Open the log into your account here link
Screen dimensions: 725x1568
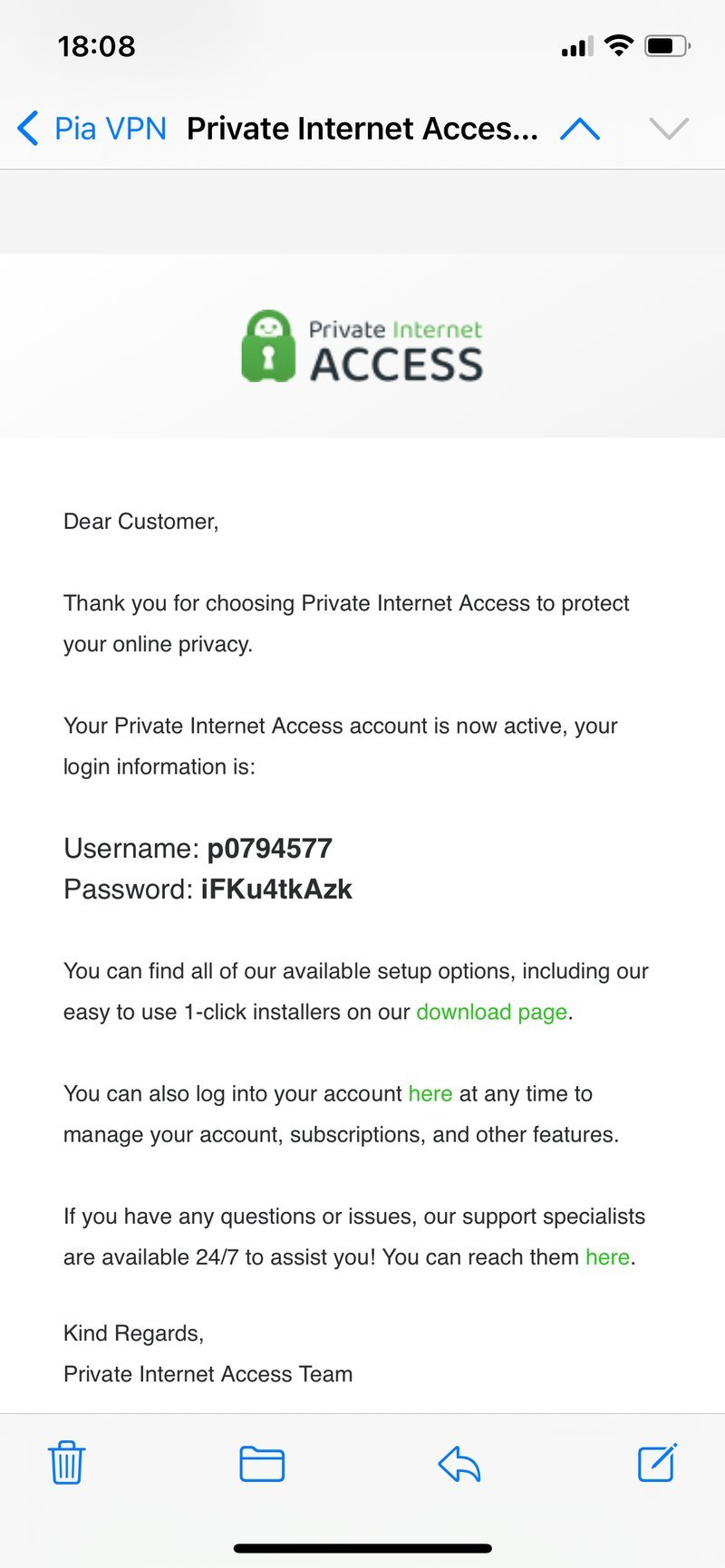430,1093
